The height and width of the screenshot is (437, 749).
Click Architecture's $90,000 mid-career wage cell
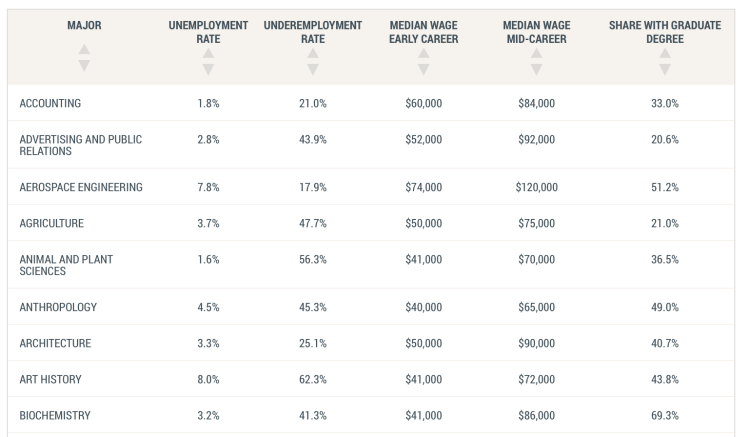537,343
